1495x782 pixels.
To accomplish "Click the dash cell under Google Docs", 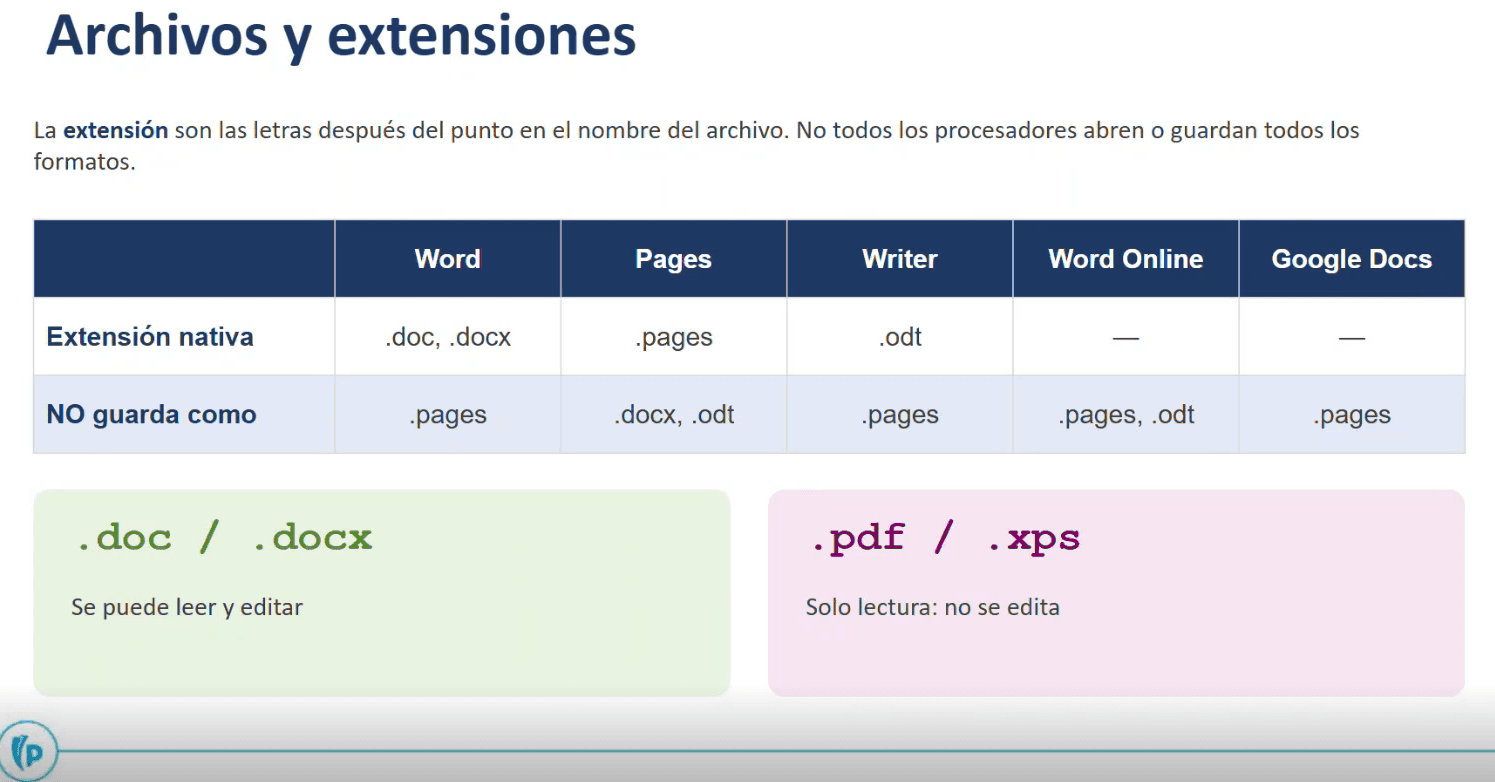I will 1352,337.
